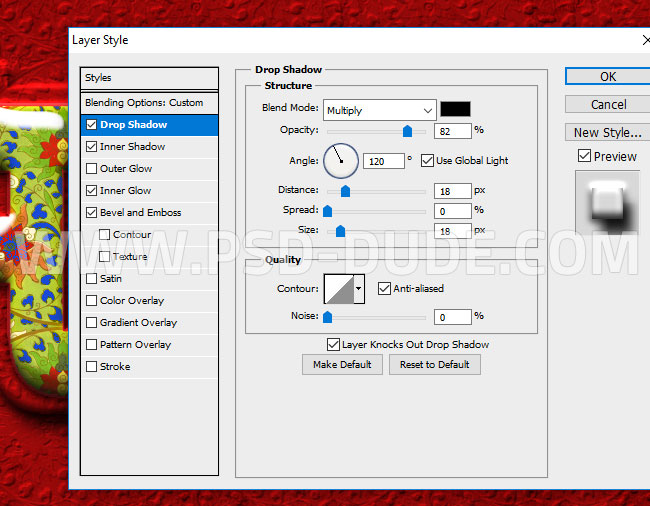650x506 pixels.
Task: Click the Make Default button
Action: click(x=342, y=365)
